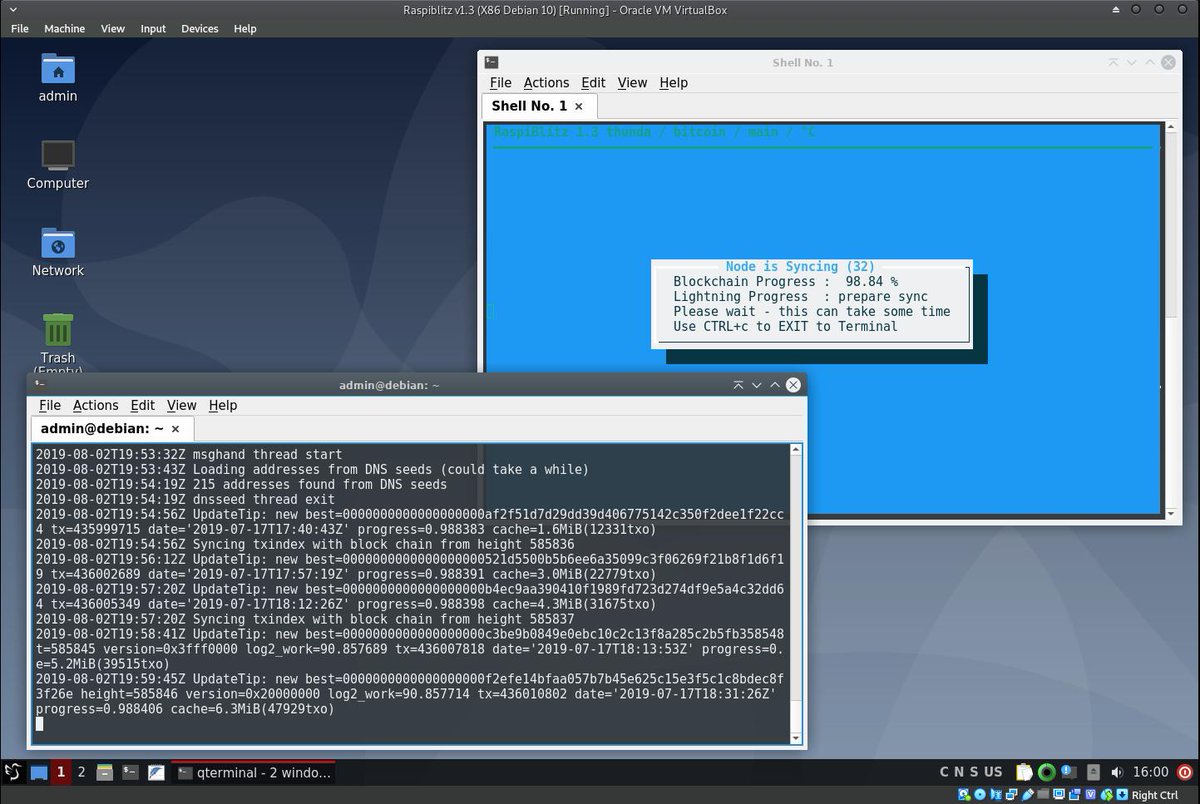Click 'Syncing txindex ... height 585837' log line
Image resolution: width=1200 pixels, height=804 pixels.
click(x=305, y=619)
